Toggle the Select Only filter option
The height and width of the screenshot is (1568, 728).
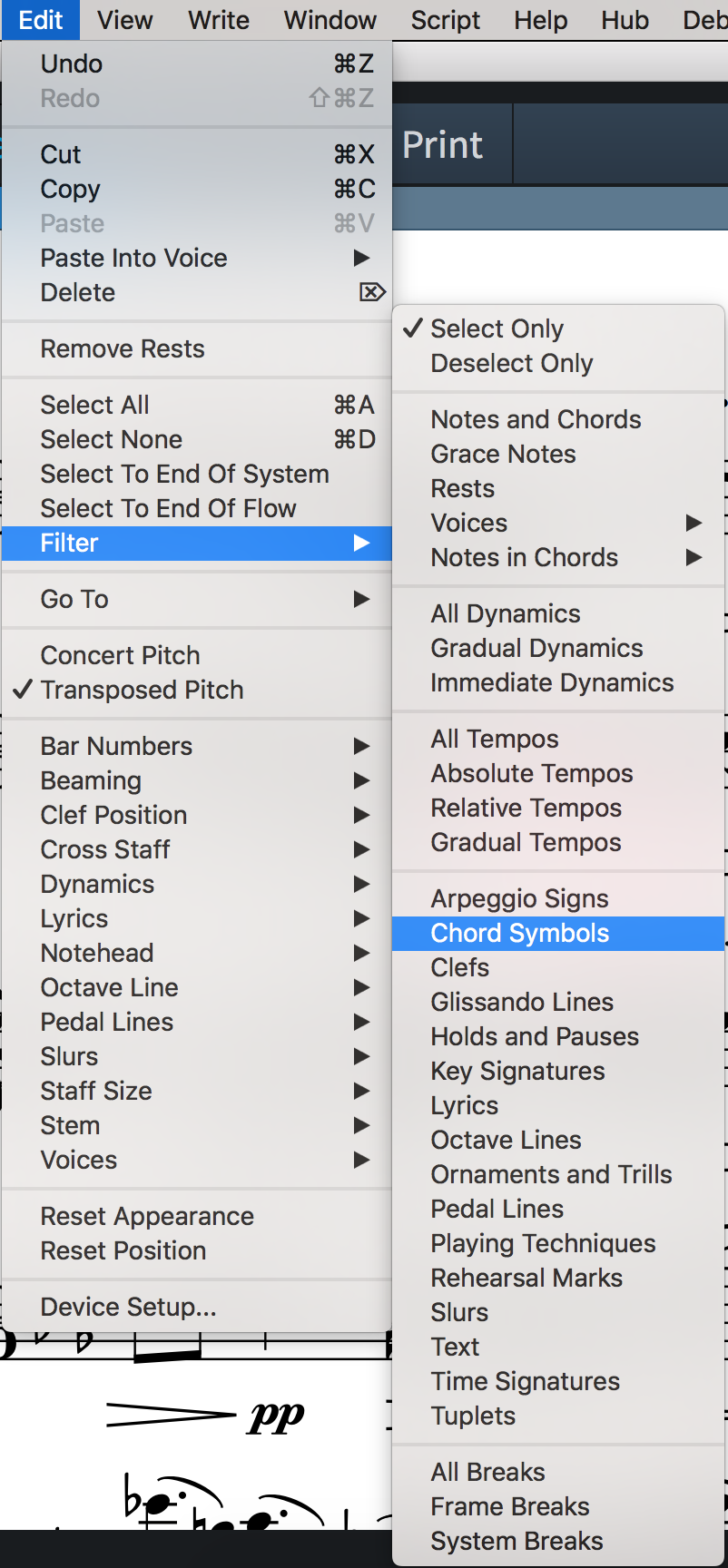pyautogui.click(x=558, y=328)
